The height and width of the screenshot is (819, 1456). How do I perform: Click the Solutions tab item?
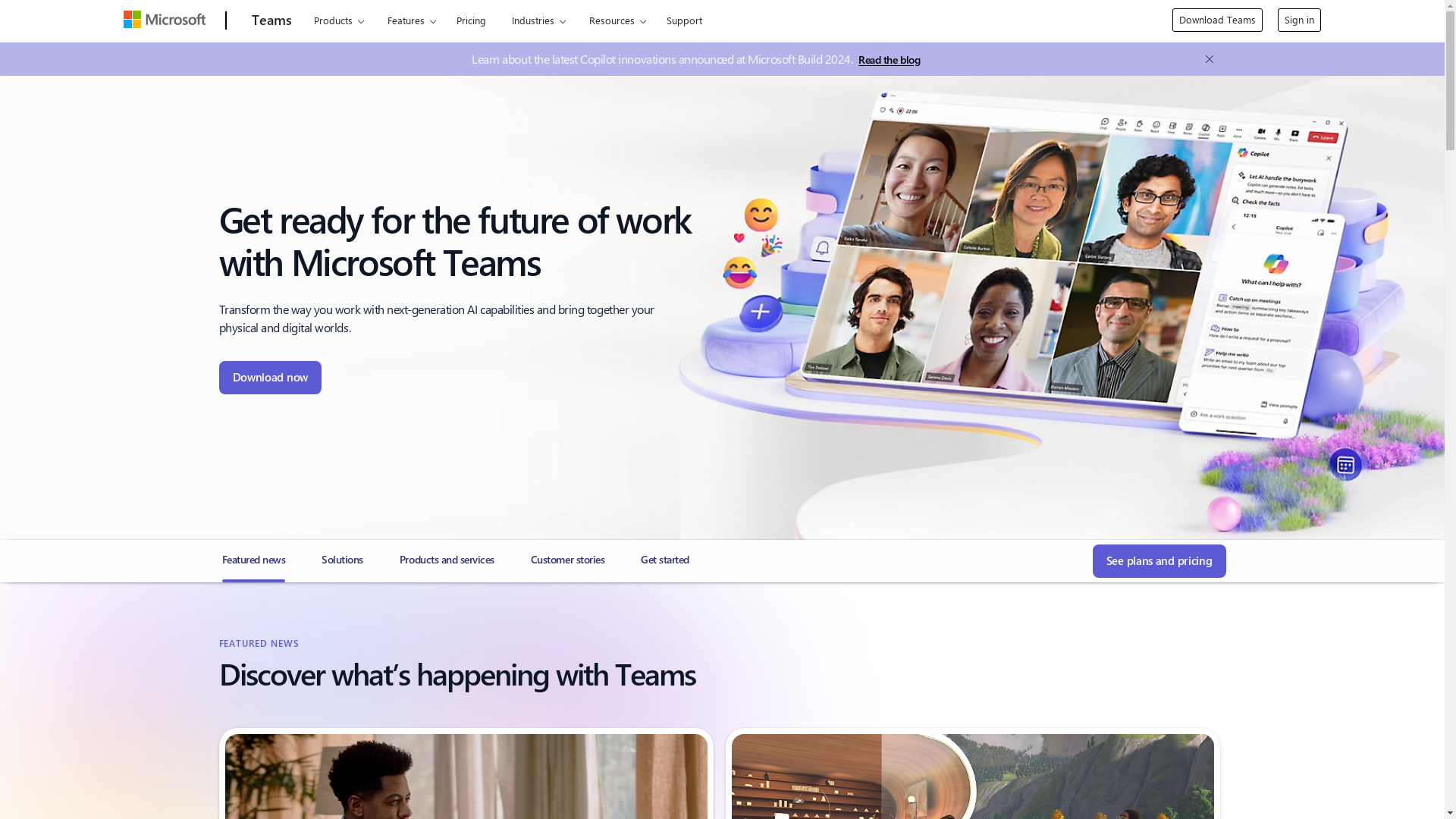(341, 560)
